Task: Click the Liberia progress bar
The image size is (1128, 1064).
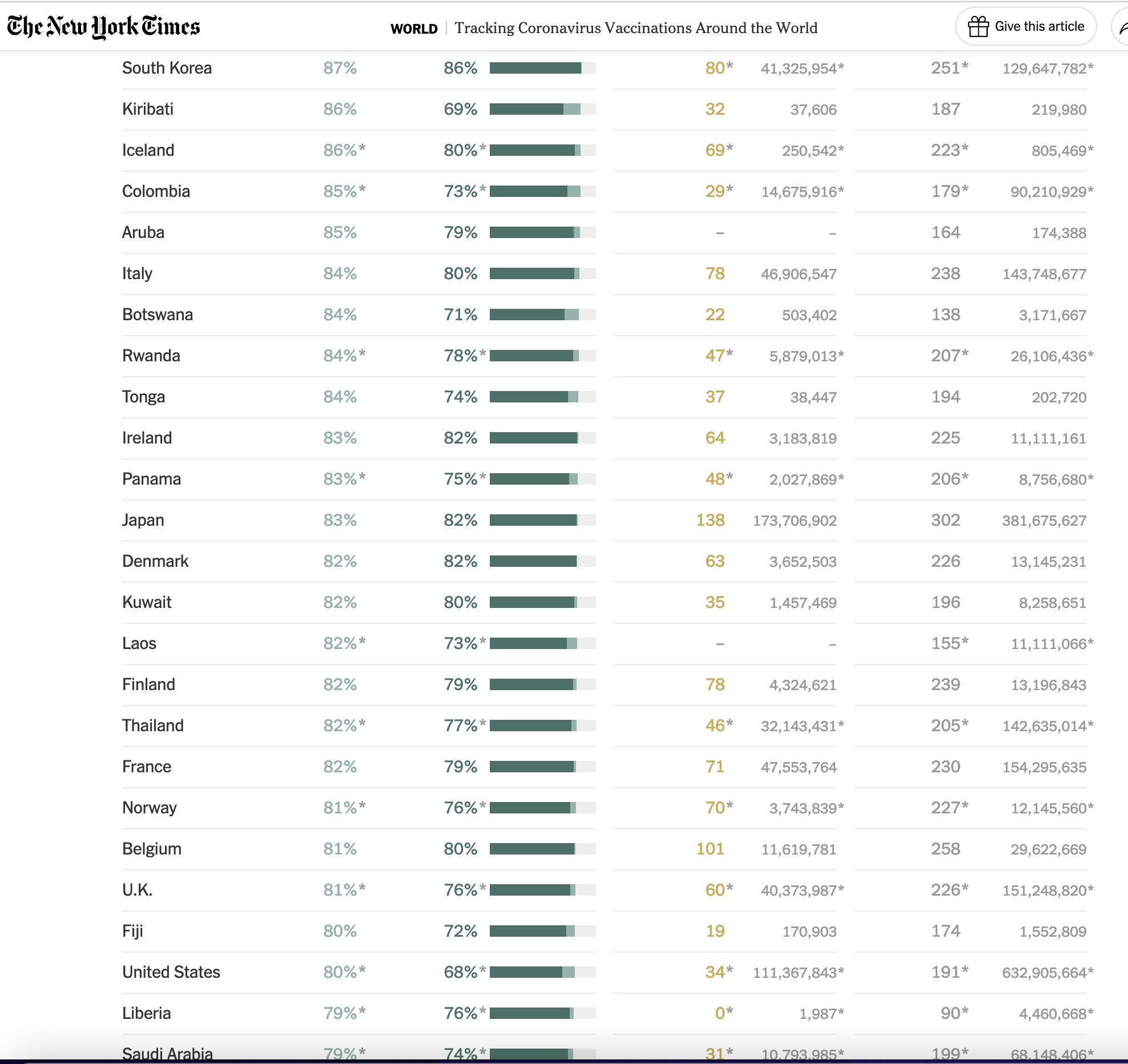Action: [x=542, y=1013]
